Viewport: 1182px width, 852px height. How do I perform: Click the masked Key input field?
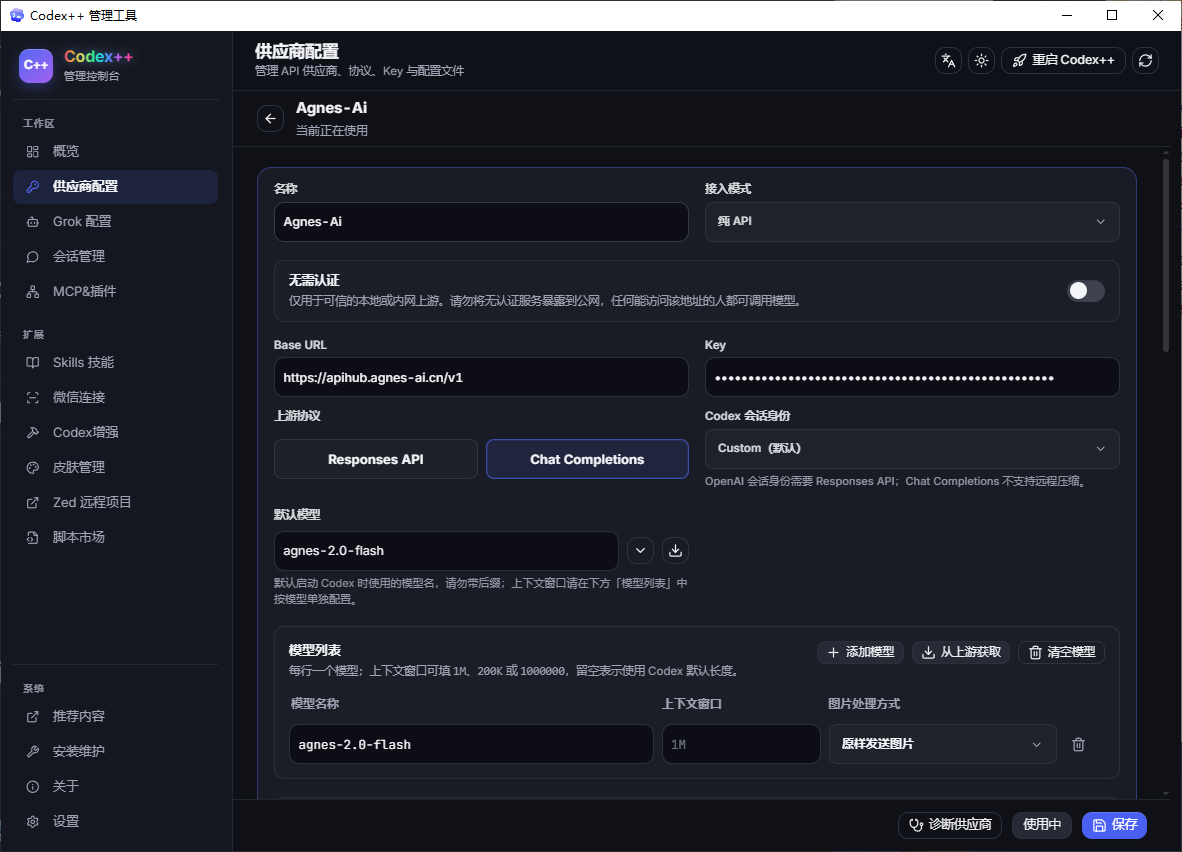tap(912, 377)
